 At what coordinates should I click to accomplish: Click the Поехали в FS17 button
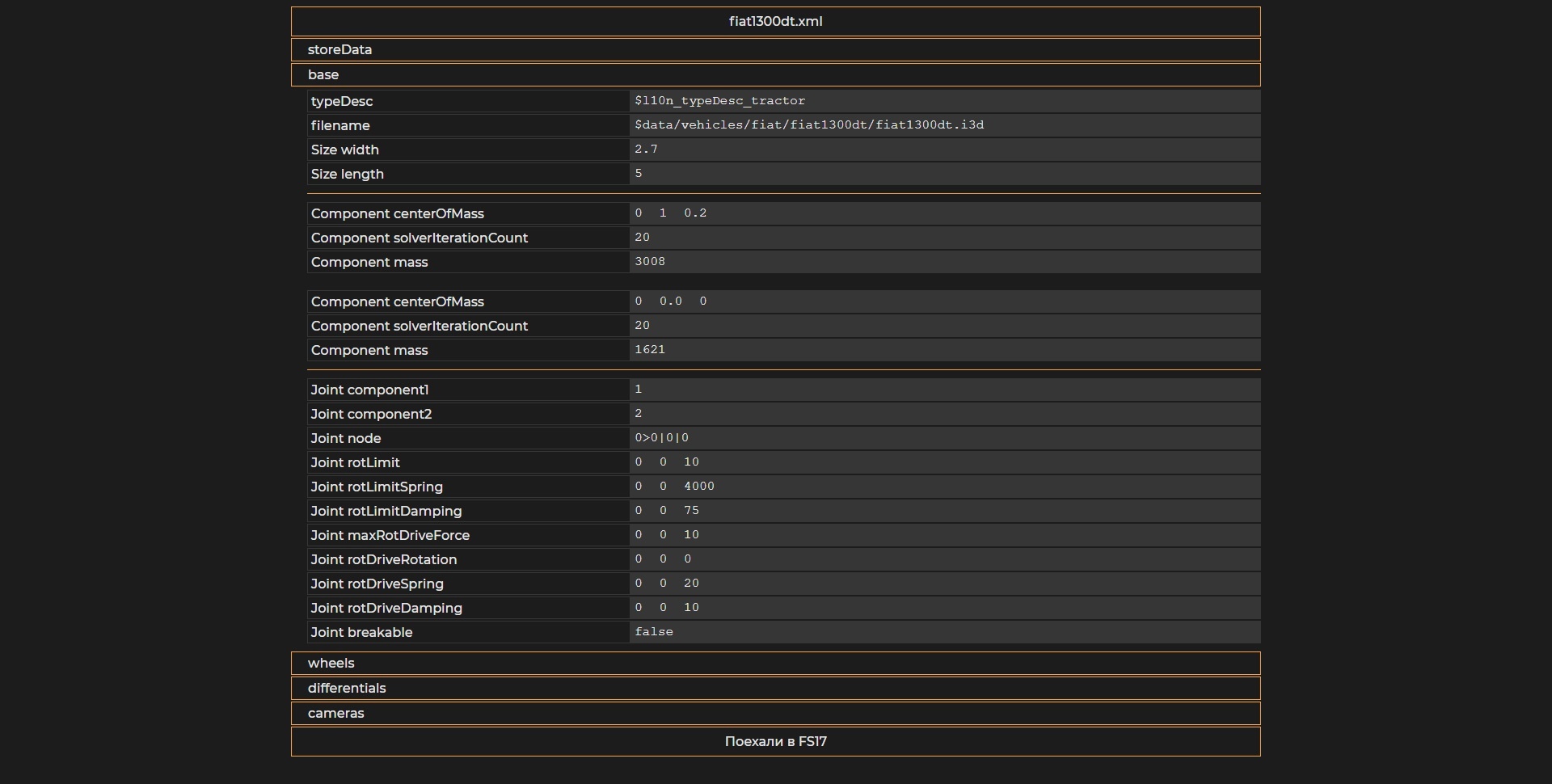775,741
